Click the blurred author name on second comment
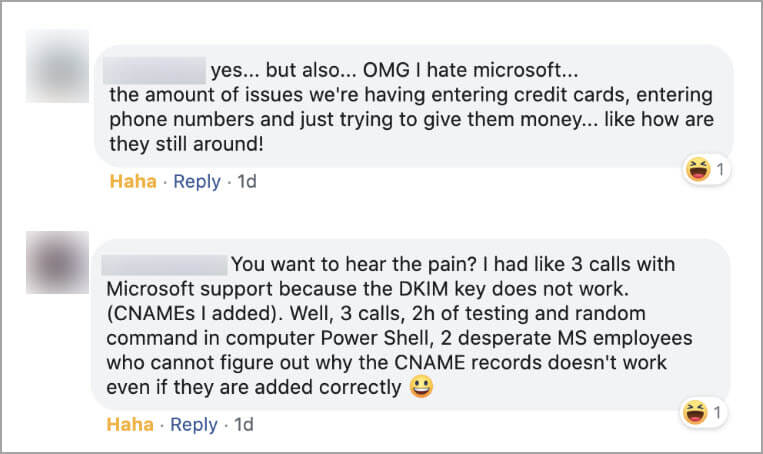 165,265
